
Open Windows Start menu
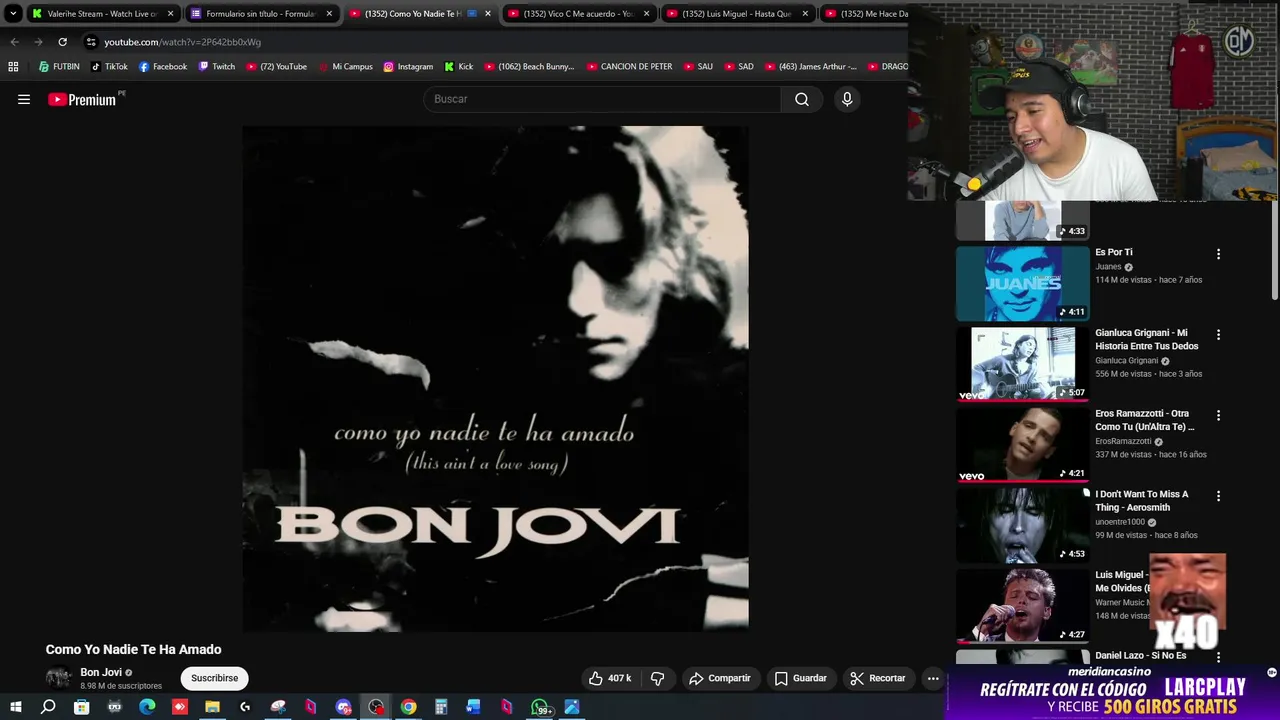click(15, 707)
